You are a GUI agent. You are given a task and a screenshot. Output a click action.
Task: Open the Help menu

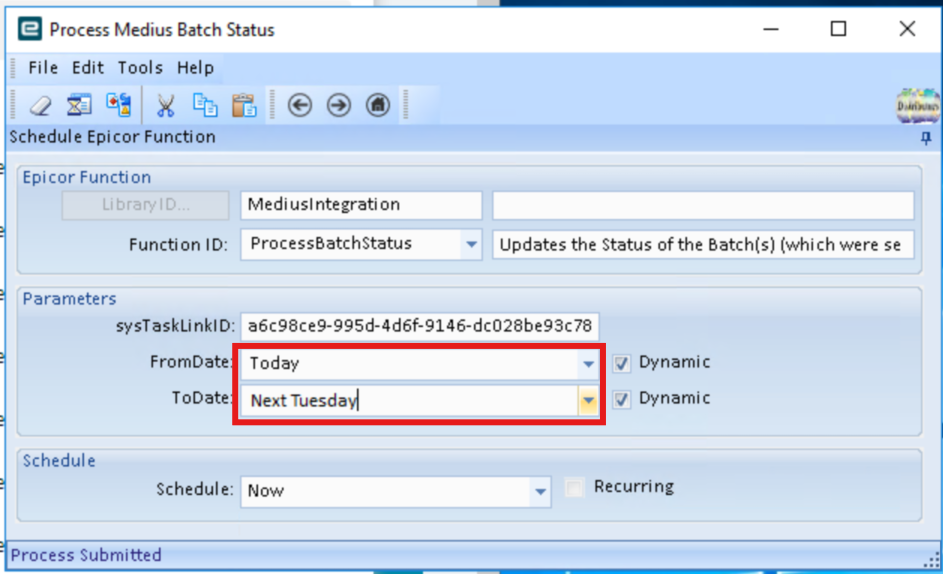click(x=195, y=67)
